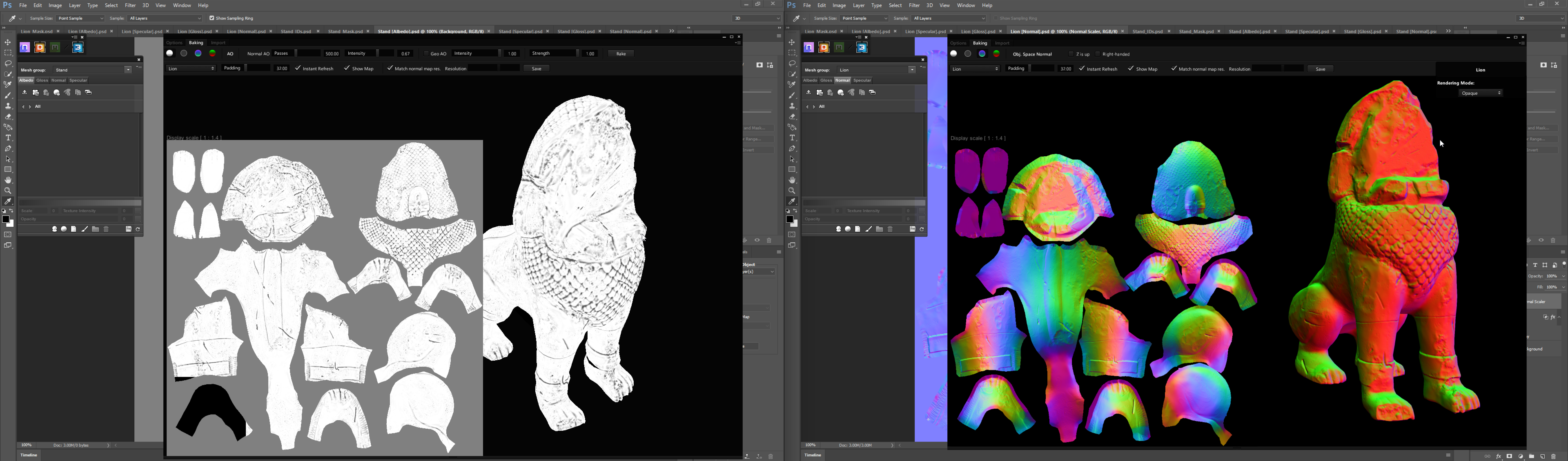Open the Rendering Mode Opaque dropdown
Screen dimensions: 1568x461
tap(1480, 93)
